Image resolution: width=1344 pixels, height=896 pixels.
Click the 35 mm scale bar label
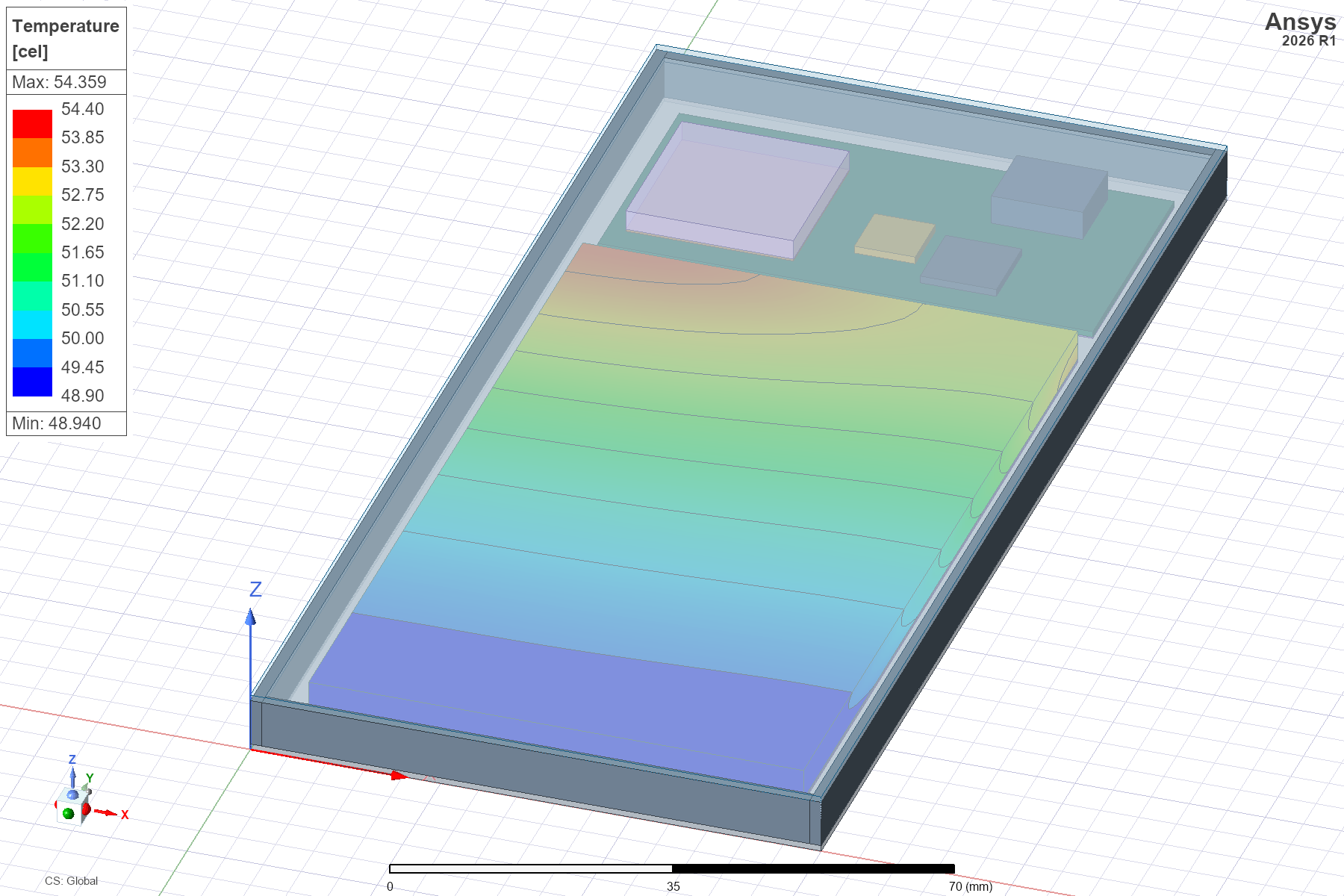coord(673,886)
